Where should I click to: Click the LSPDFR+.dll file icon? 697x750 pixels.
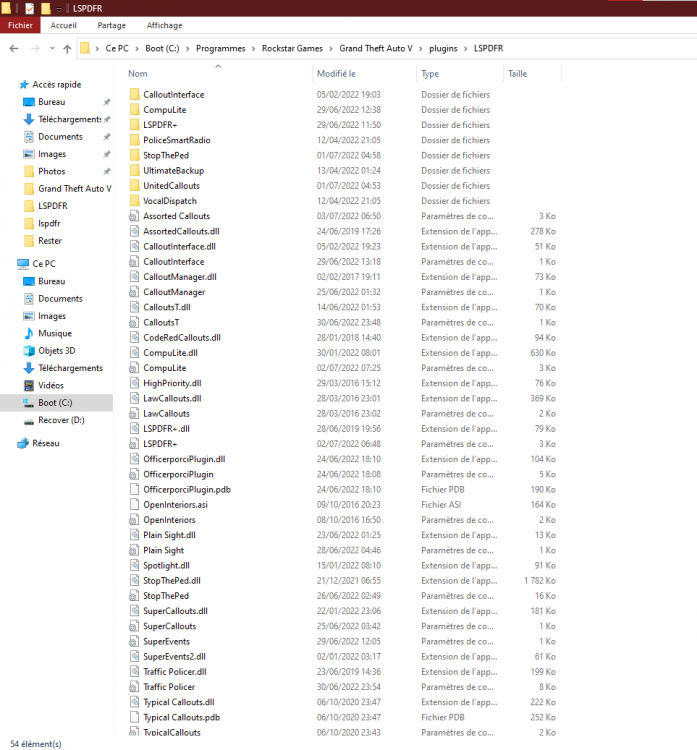134,429
